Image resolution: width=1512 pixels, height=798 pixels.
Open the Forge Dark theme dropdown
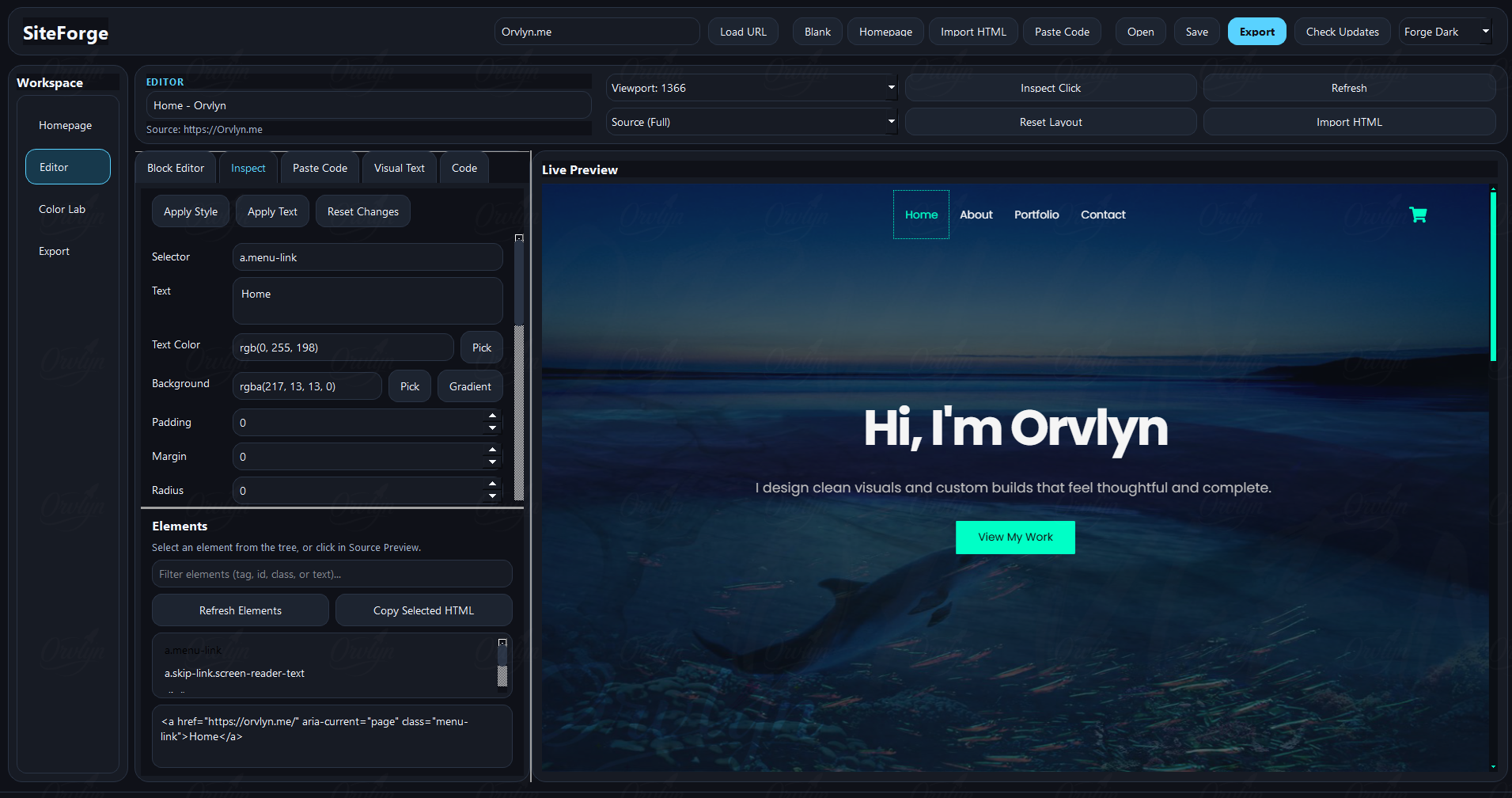pos(1445,32)
